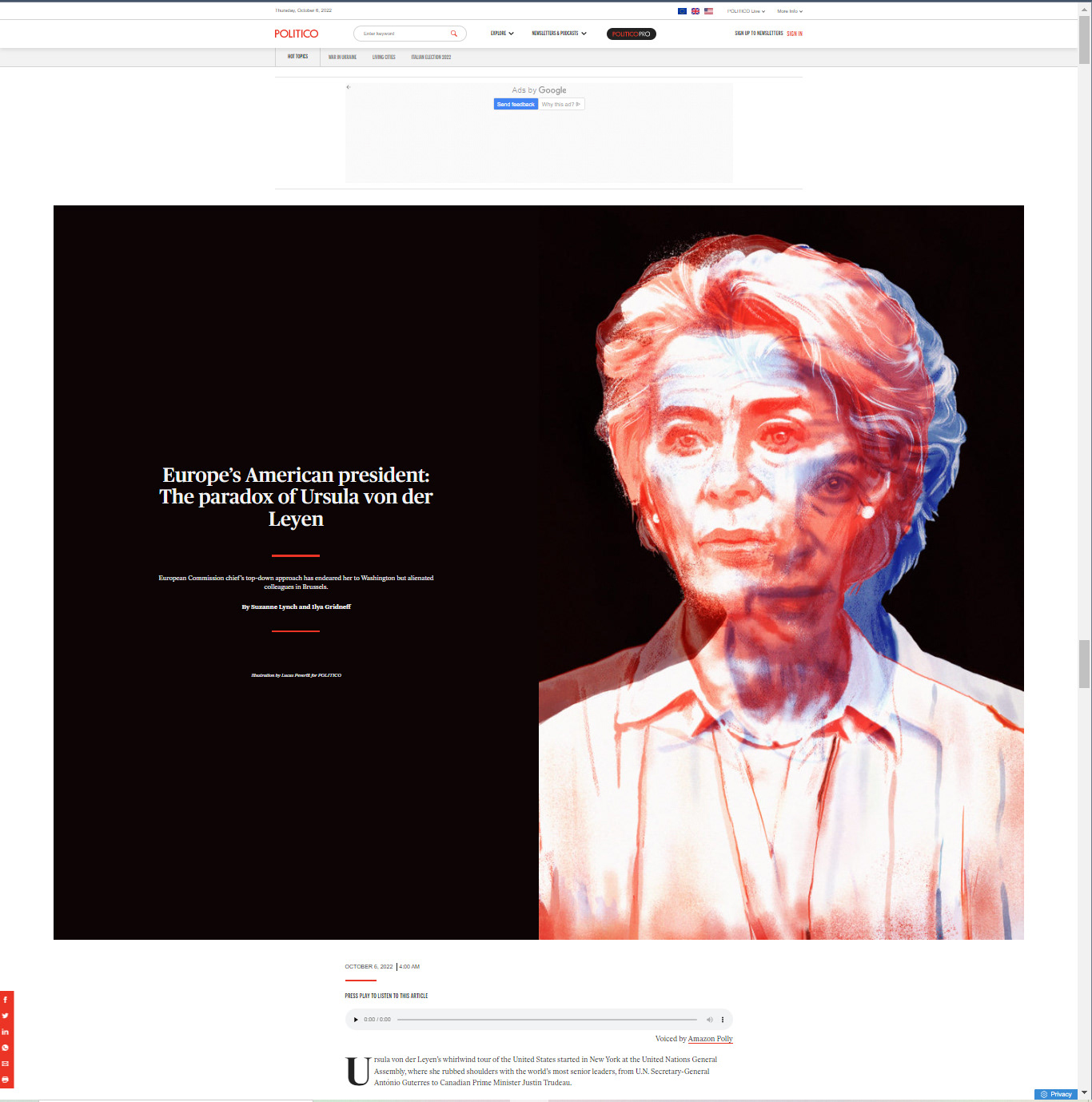Click the Privacy button
1092x1102 pixels.
tap(1055, 1095)
